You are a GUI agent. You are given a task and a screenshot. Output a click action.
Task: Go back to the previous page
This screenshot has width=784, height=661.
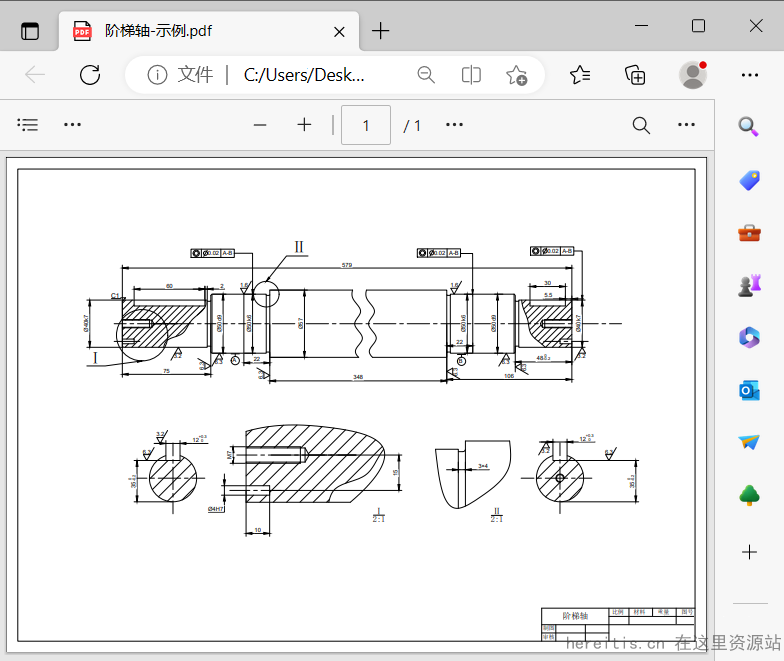click(x=35, y=75)
